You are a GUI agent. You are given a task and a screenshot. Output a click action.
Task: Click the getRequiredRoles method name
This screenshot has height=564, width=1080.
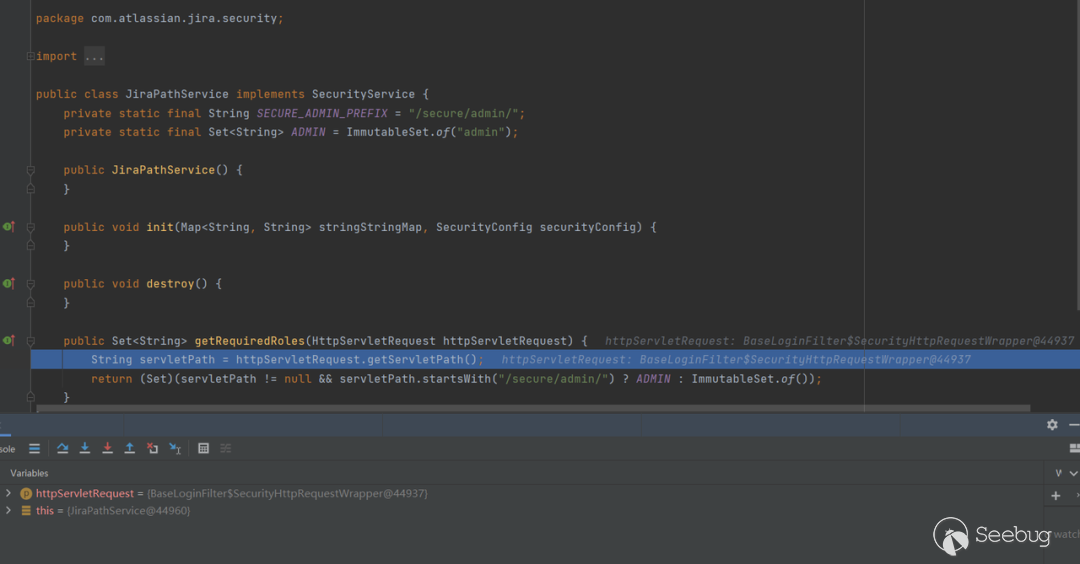click(249, 341)
